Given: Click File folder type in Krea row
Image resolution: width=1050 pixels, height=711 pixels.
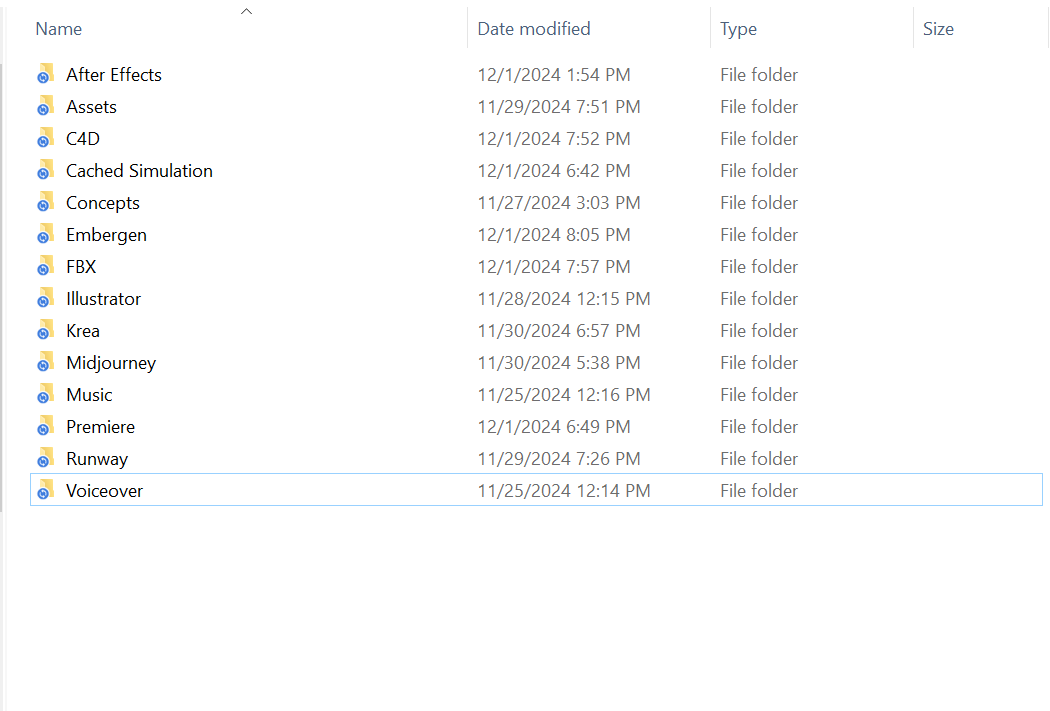Looking at the screenshot, I should tap(759, 331).
